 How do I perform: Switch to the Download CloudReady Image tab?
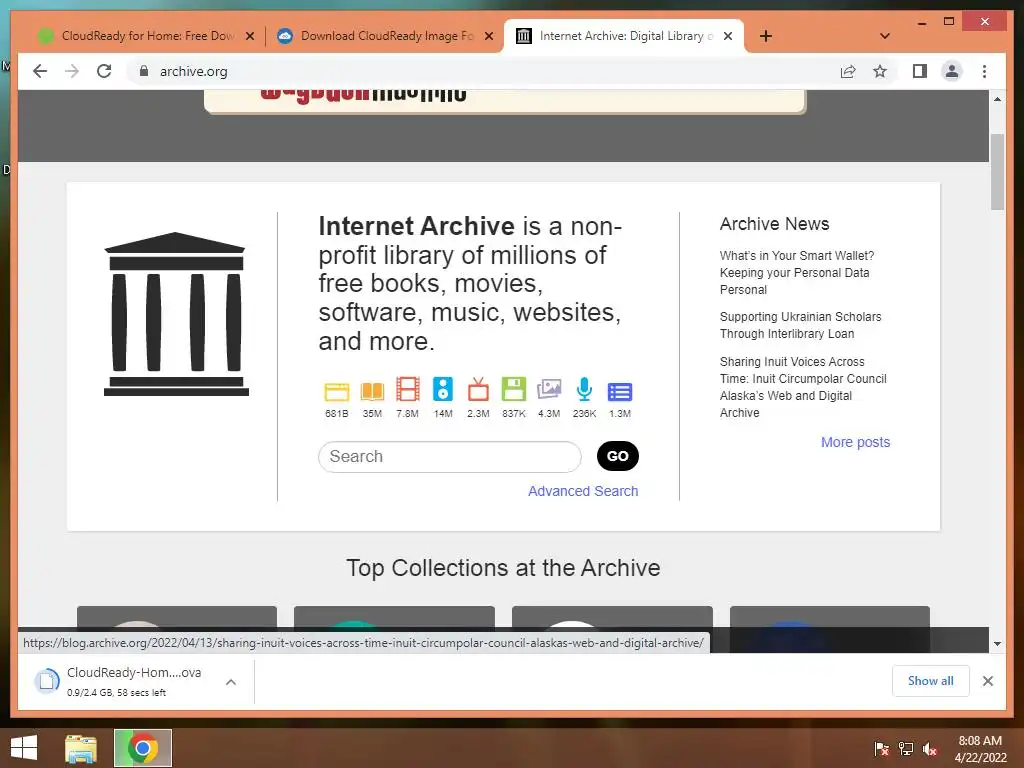(x=385, y=36)
